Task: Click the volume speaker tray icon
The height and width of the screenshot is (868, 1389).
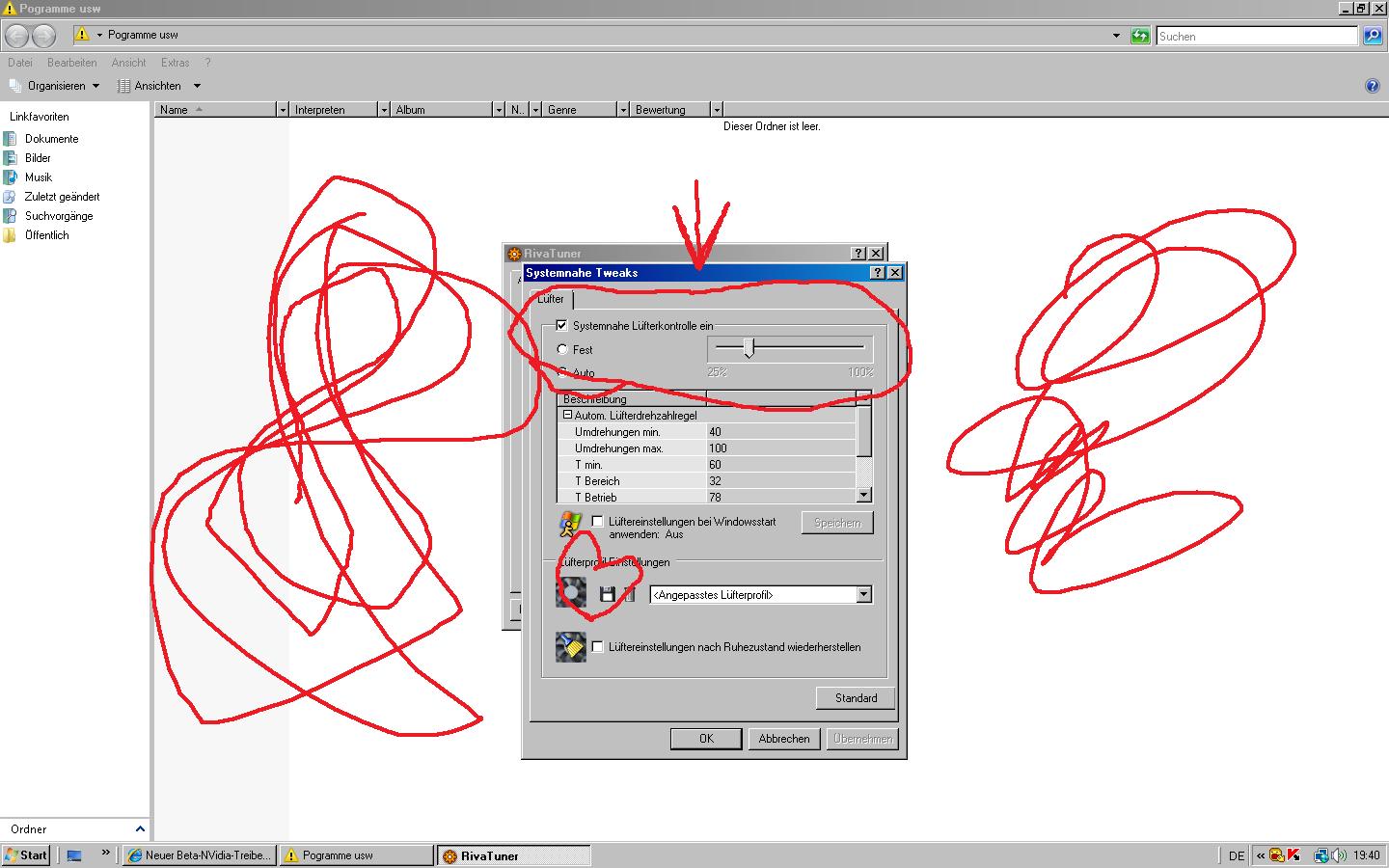Action: coord(1339,855)
